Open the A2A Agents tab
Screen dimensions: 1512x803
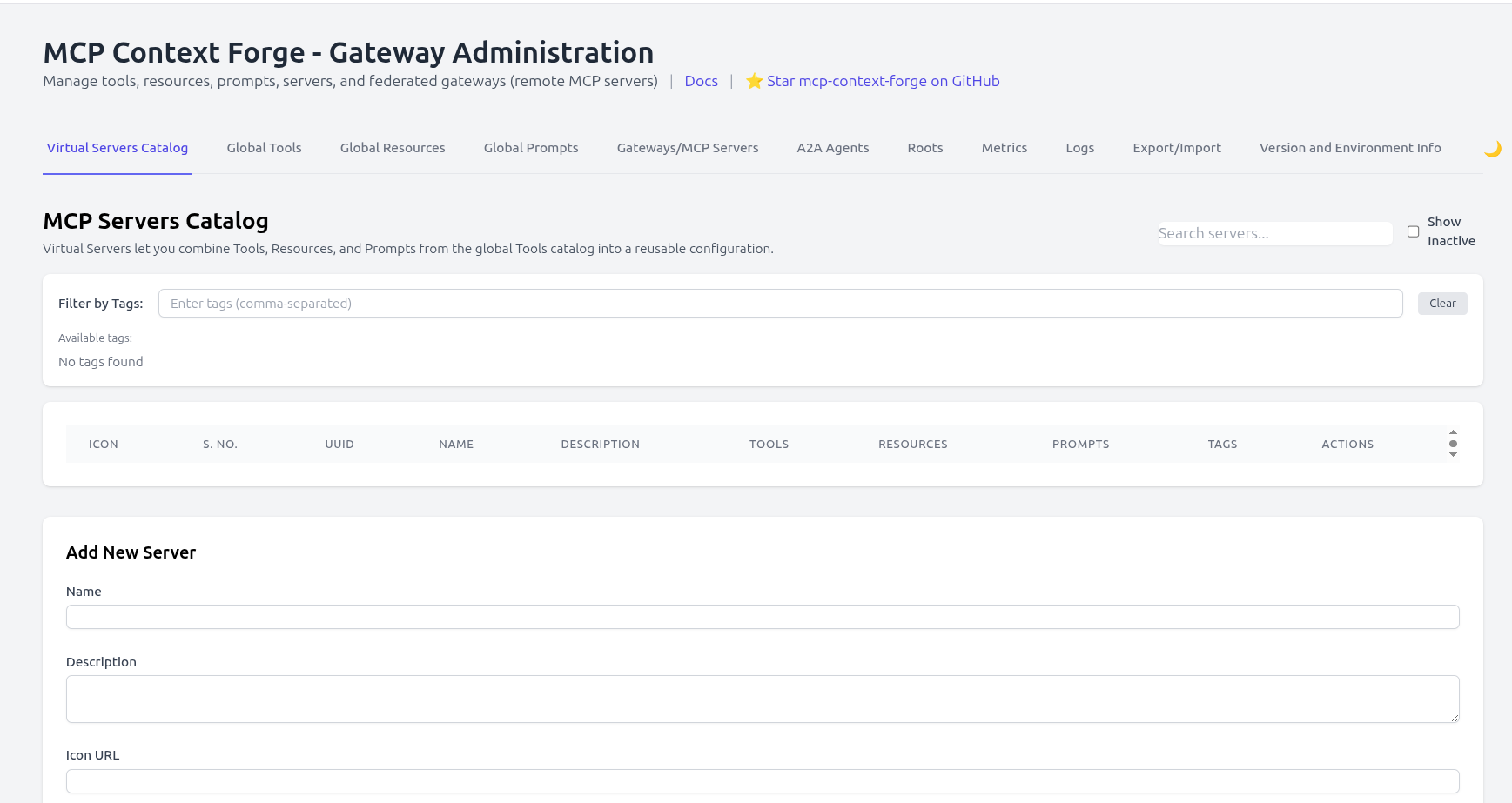[833, 148]
